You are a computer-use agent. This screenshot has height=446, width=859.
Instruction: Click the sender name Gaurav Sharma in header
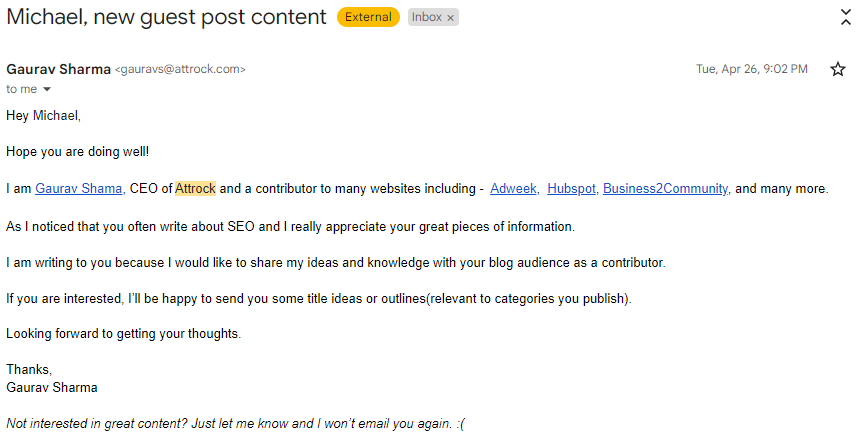click(x=58, y=69)
